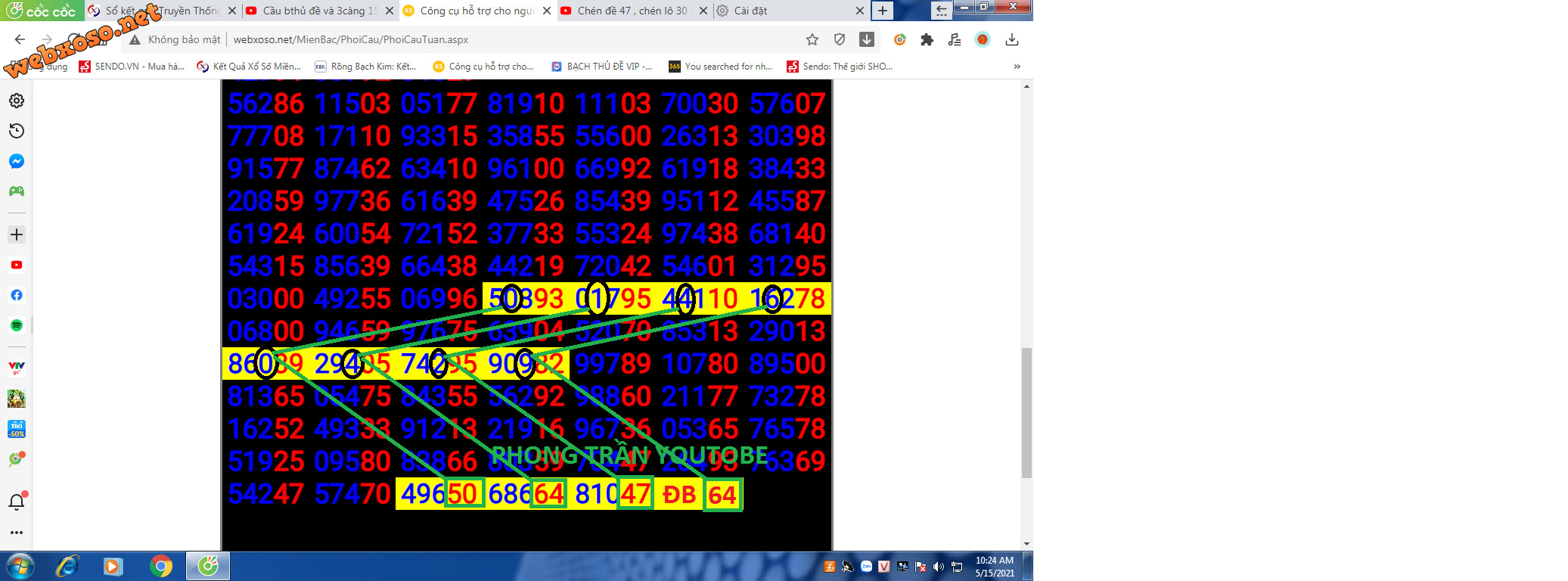Switch to the 'Chén đề 47' tab
The width and height of the screenshot is (1568, 581).
click(x=632, y=11)
